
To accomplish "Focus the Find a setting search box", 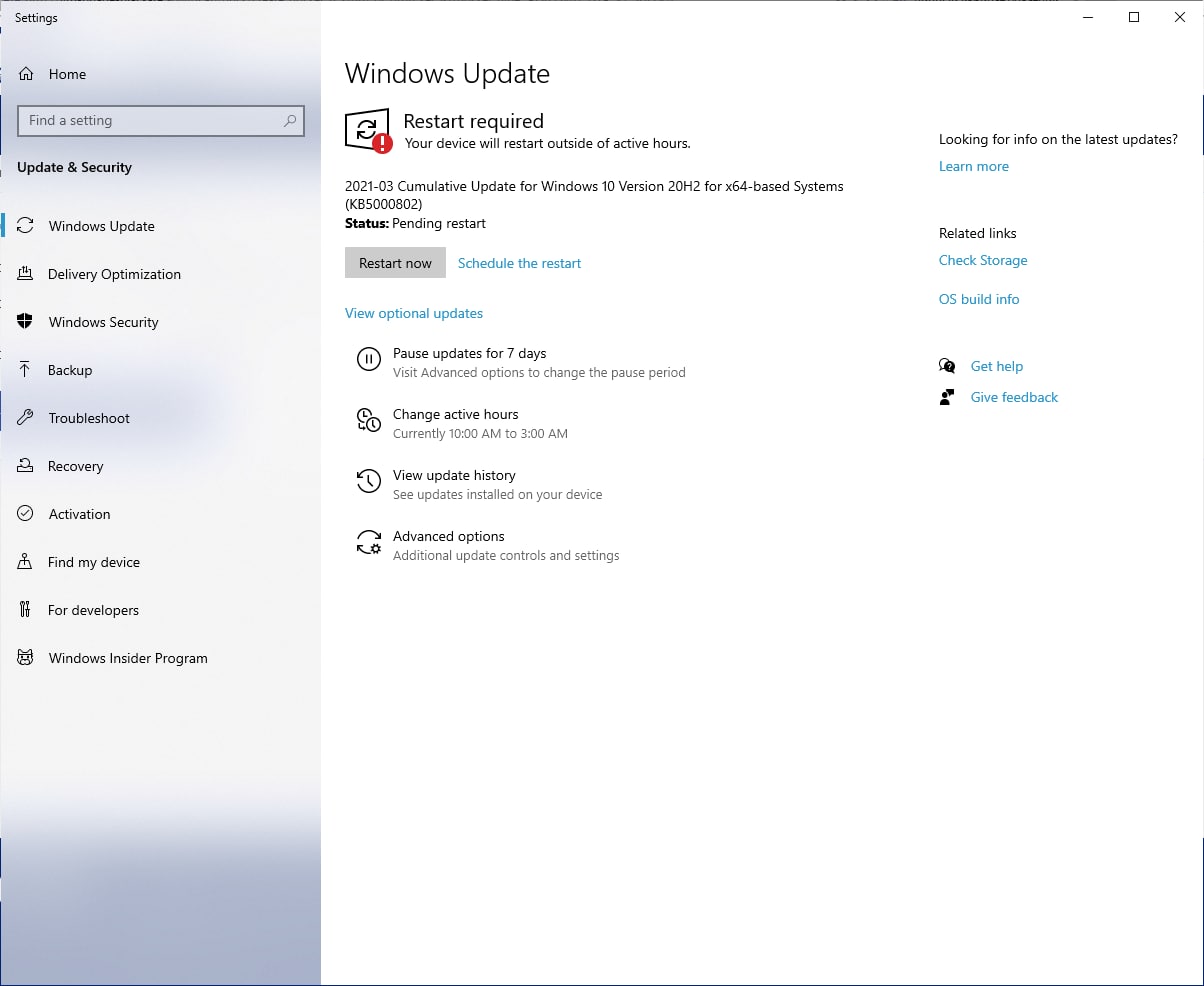I will [x=161, y=121].
